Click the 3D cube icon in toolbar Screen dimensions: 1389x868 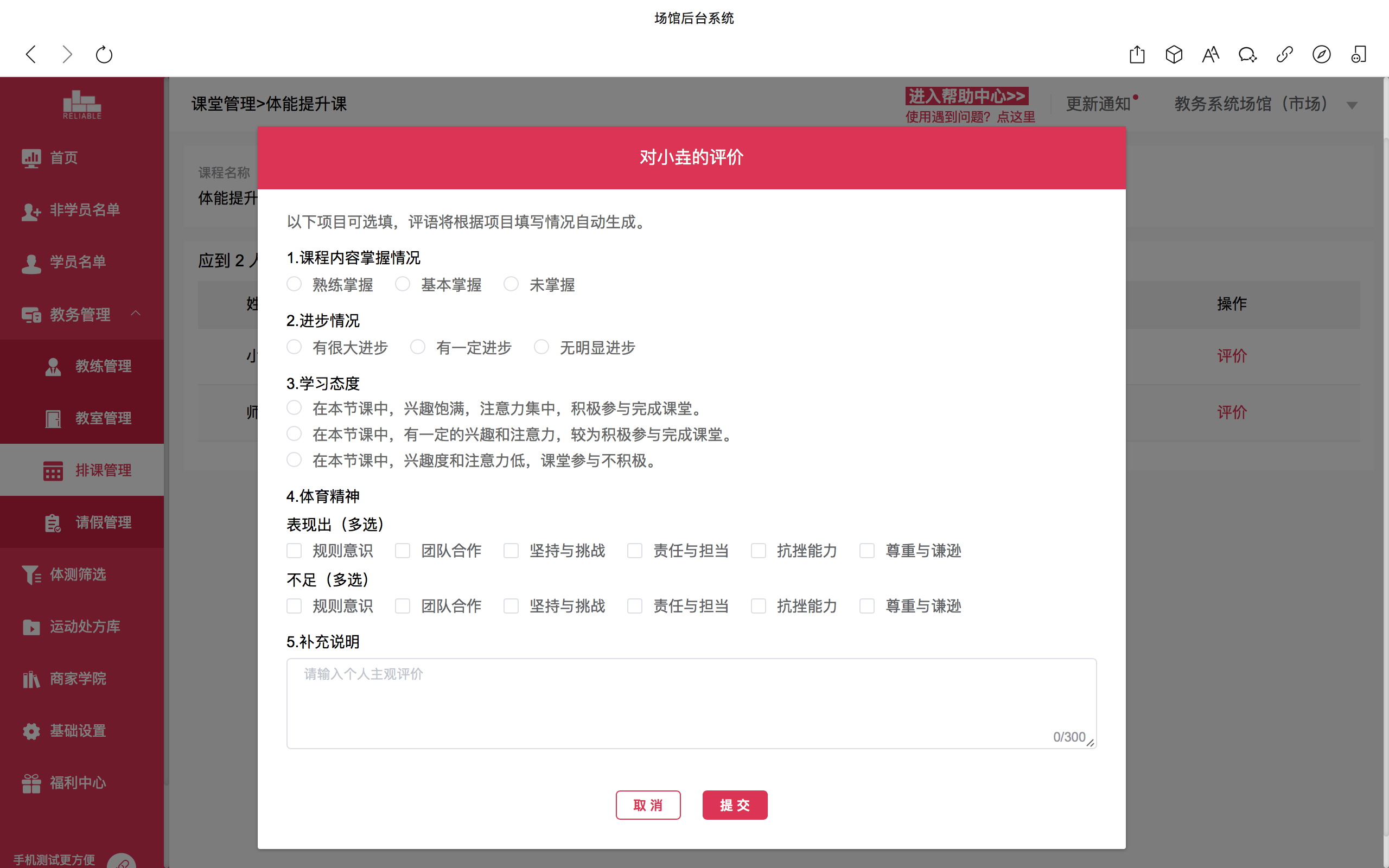(x=1174, y=55)
